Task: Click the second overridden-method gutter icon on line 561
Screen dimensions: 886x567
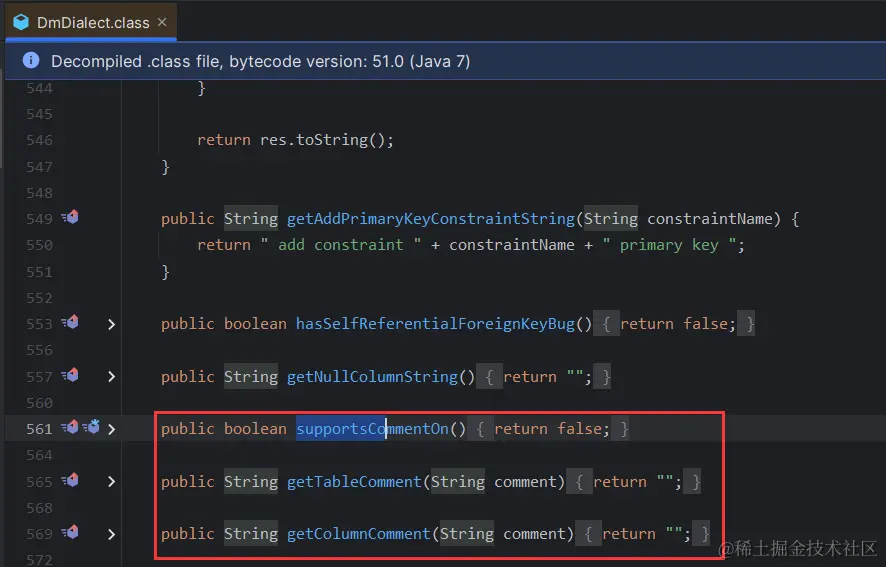Action: pyautogui.click(x=92, y=427)
